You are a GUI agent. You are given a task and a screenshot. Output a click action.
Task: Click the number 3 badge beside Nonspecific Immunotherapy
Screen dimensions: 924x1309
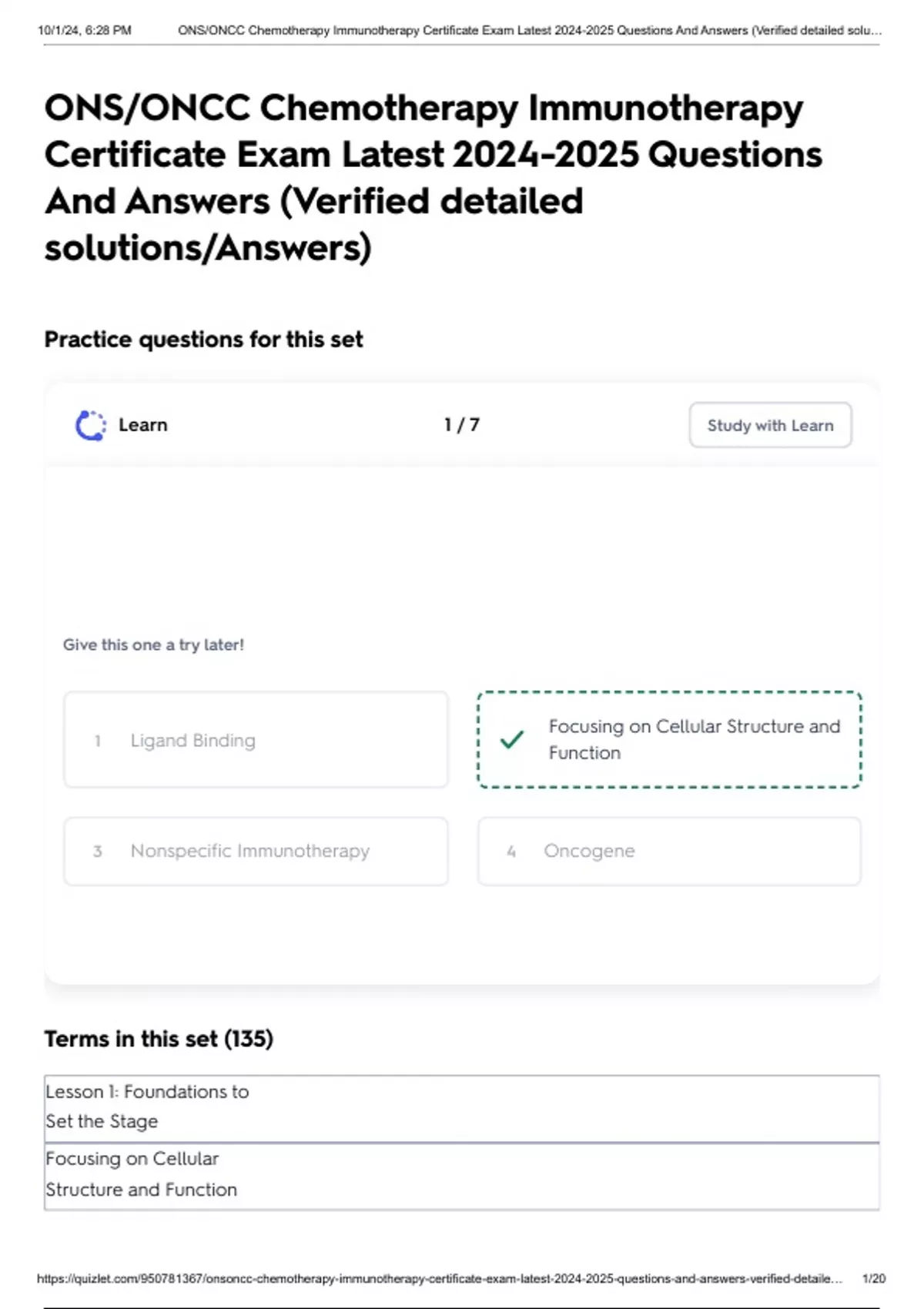98,852
